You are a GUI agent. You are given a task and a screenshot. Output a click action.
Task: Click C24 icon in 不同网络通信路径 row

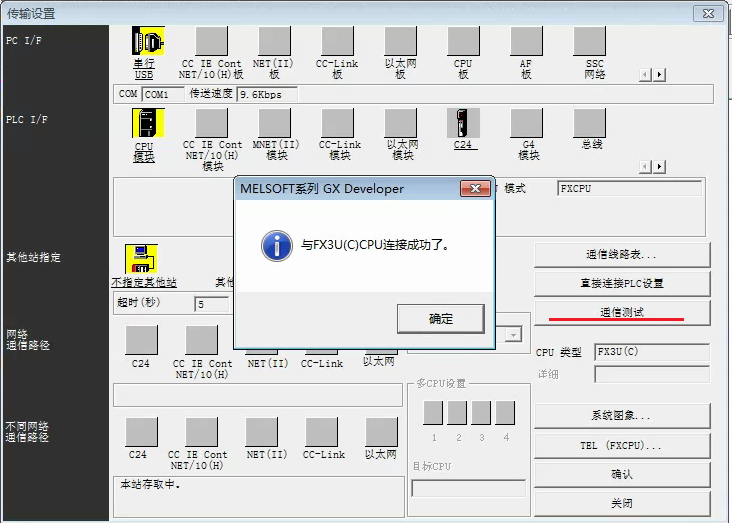141,432
